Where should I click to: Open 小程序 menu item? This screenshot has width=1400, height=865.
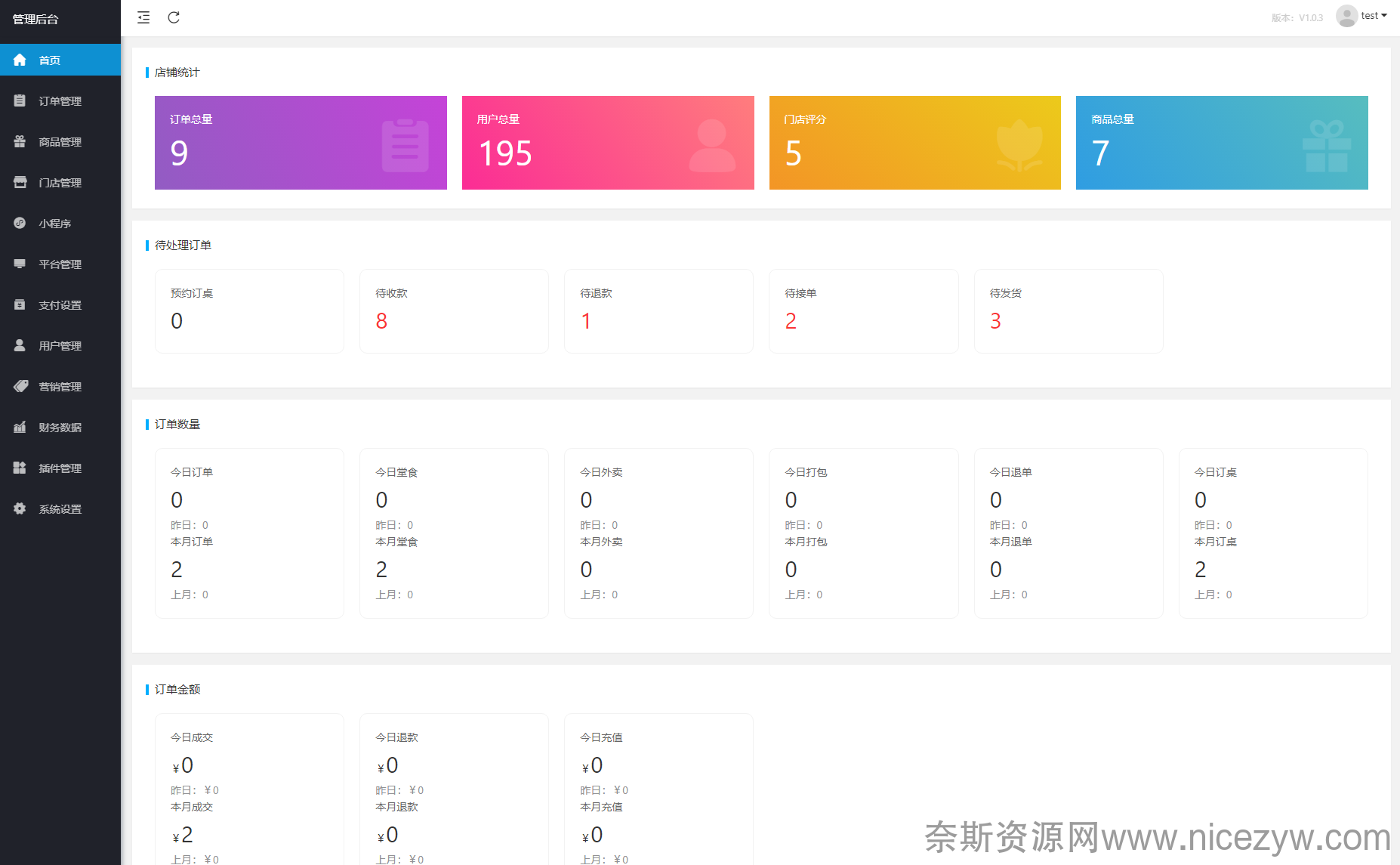(60, 223)
